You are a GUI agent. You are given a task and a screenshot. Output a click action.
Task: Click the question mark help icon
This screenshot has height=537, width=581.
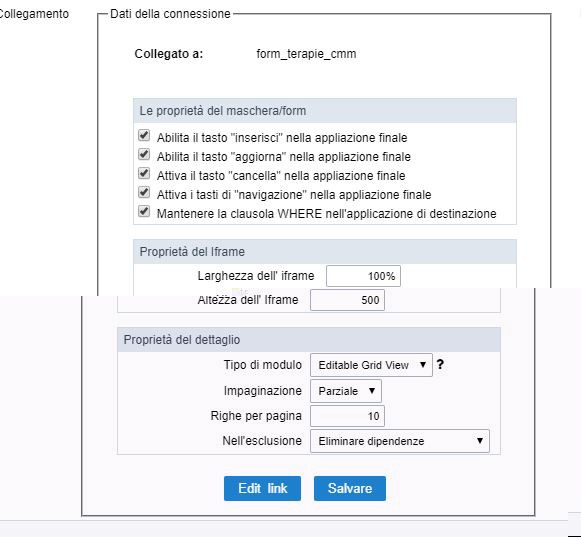pyautogui.click(x=440, y=364)
